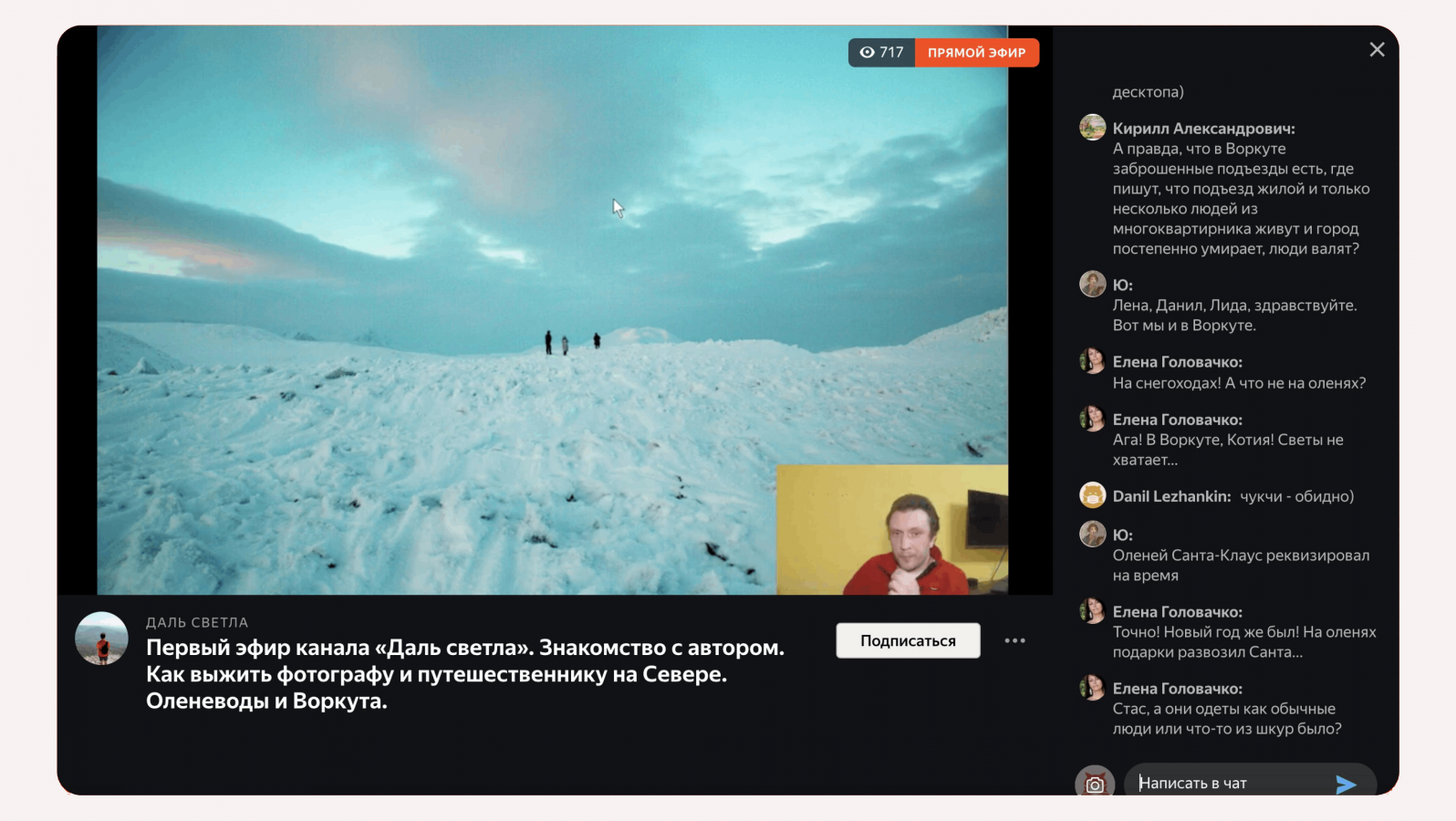Click the presenter webcam picture-in-picture

pyautogui.click(x=892, y=530)
